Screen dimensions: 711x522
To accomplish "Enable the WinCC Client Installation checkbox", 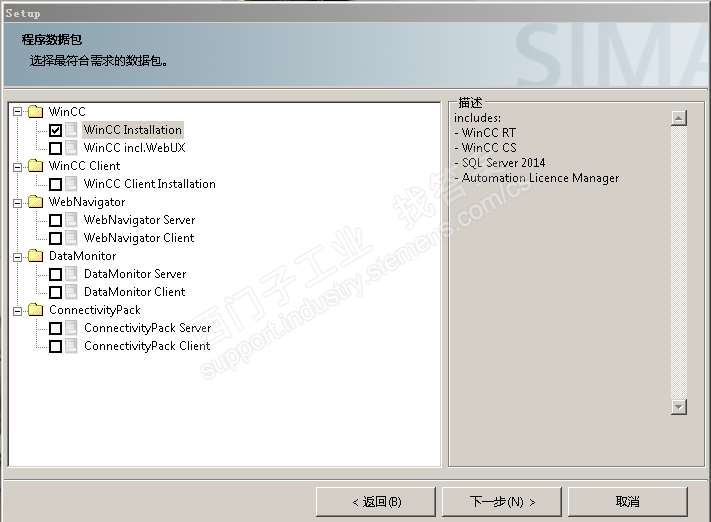I will coord(55,185).
